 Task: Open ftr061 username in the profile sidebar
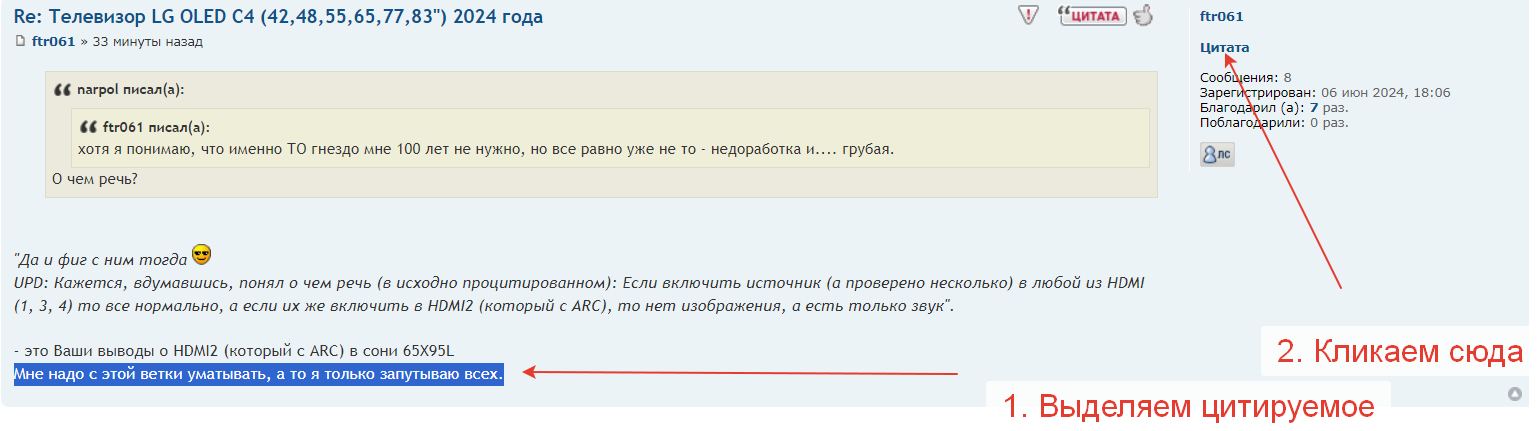(1221, 17)
